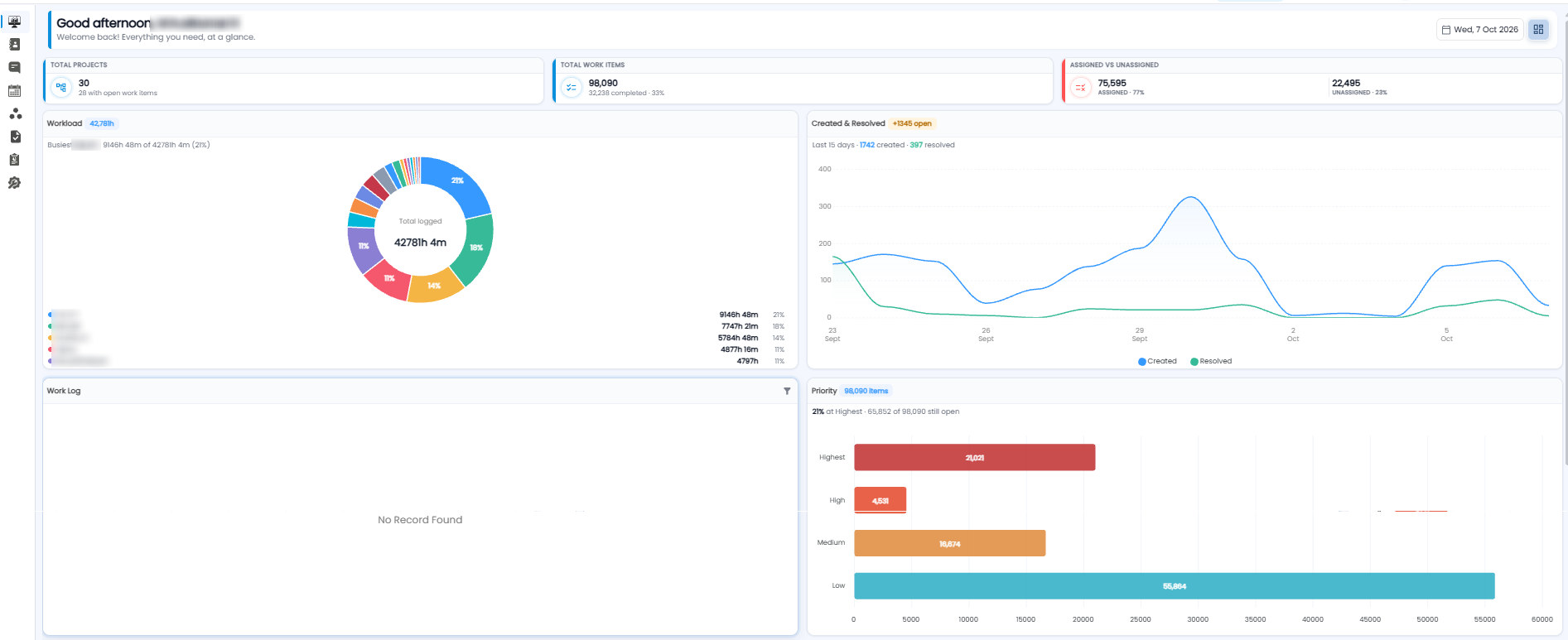The width and height of the screenshot is (1568, 640).
Task: Click the Work Log filter funnel icon
Action: tap(787, 391)
